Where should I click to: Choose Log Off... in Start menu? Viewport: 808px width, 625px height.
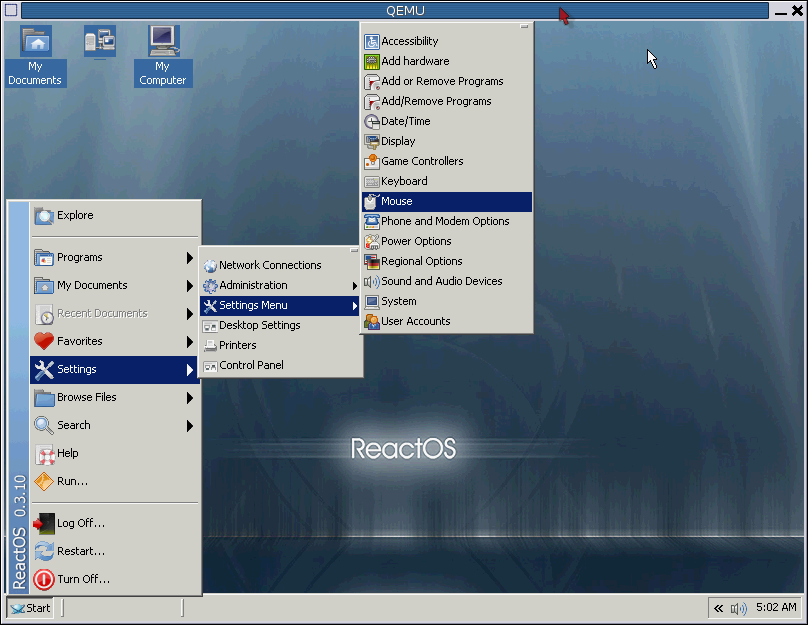pyautogui.click(x=114, y=523)
